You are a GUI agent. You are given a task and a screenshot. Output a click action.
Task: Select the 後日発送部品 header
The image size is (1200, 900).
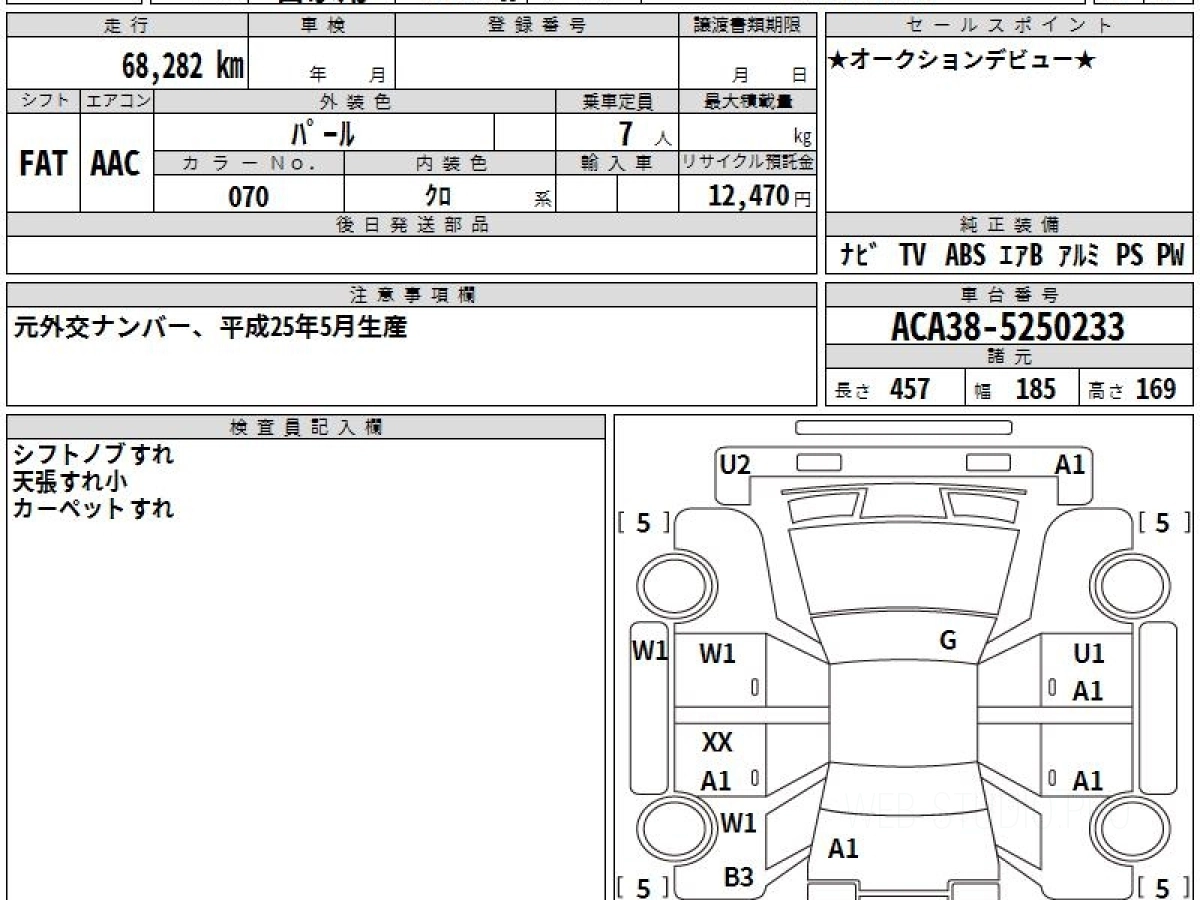tap(412, 225)
